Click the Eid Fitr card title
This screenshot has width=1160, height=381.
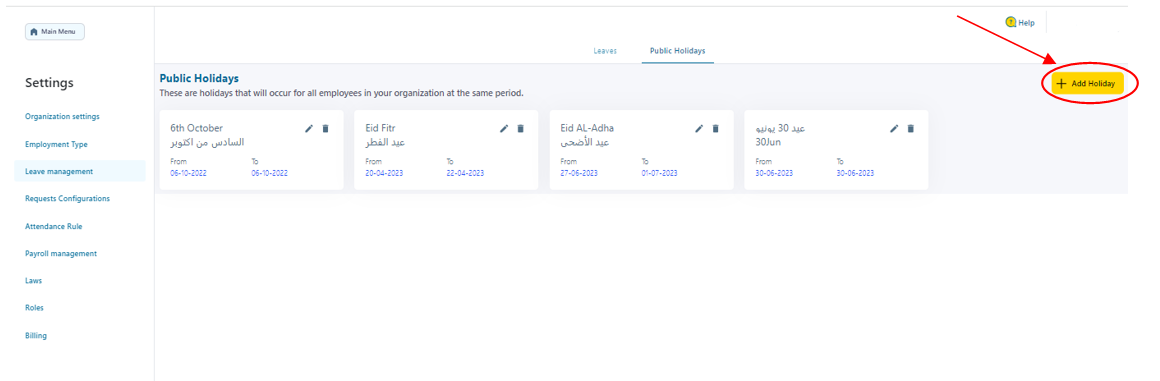tap(380, 128)
